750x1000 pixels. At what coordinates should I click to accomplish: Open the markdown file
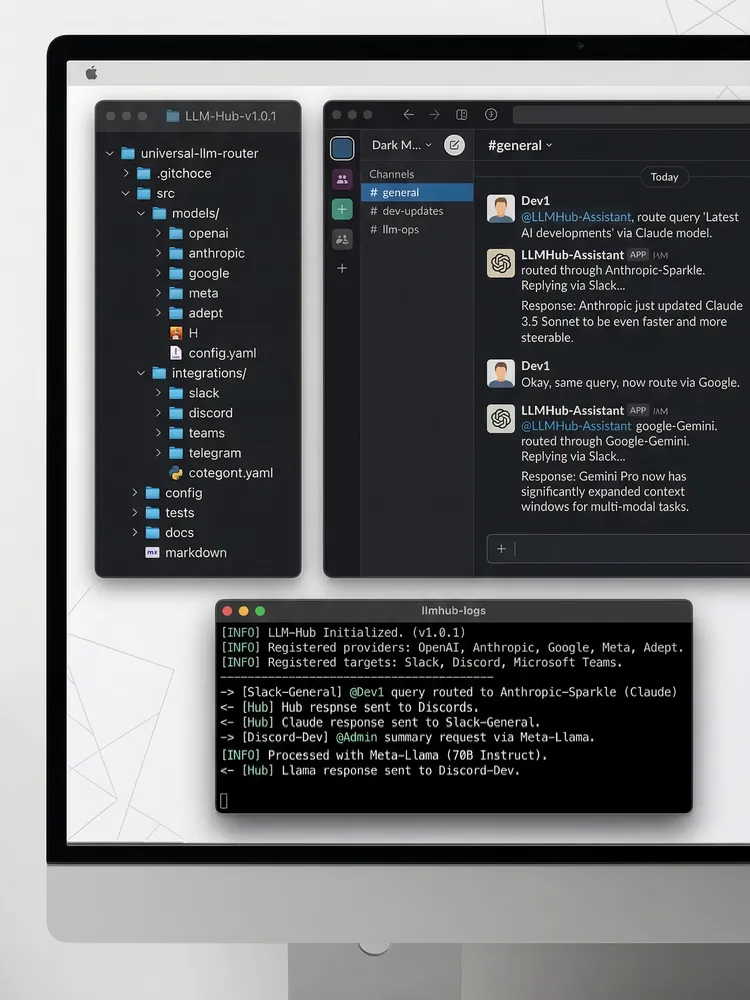pos(186,552)
